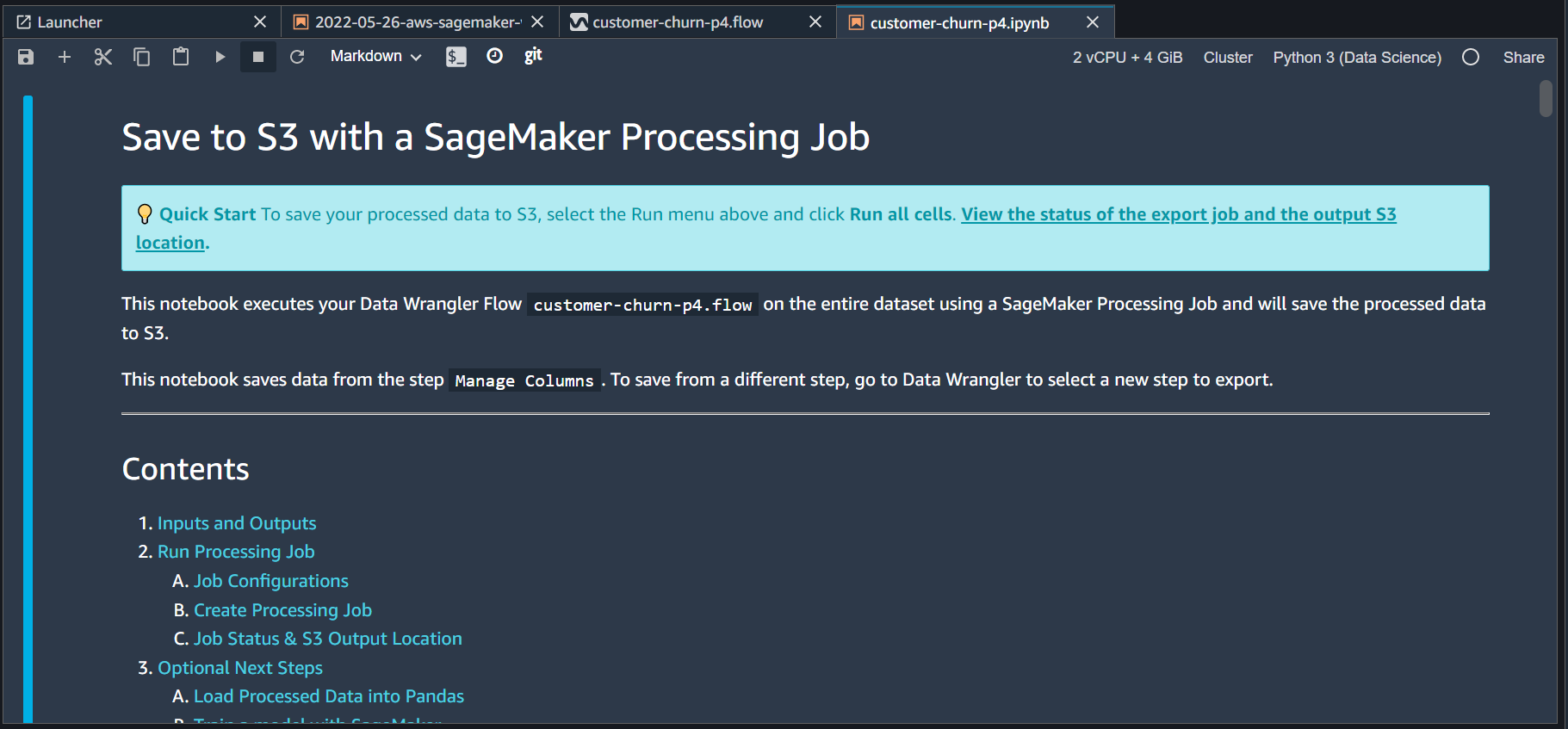Open the Markdown cell type dropdown
Viewport: 1568px width, 729px height.
pyautogui.click(x=375, y=56)
